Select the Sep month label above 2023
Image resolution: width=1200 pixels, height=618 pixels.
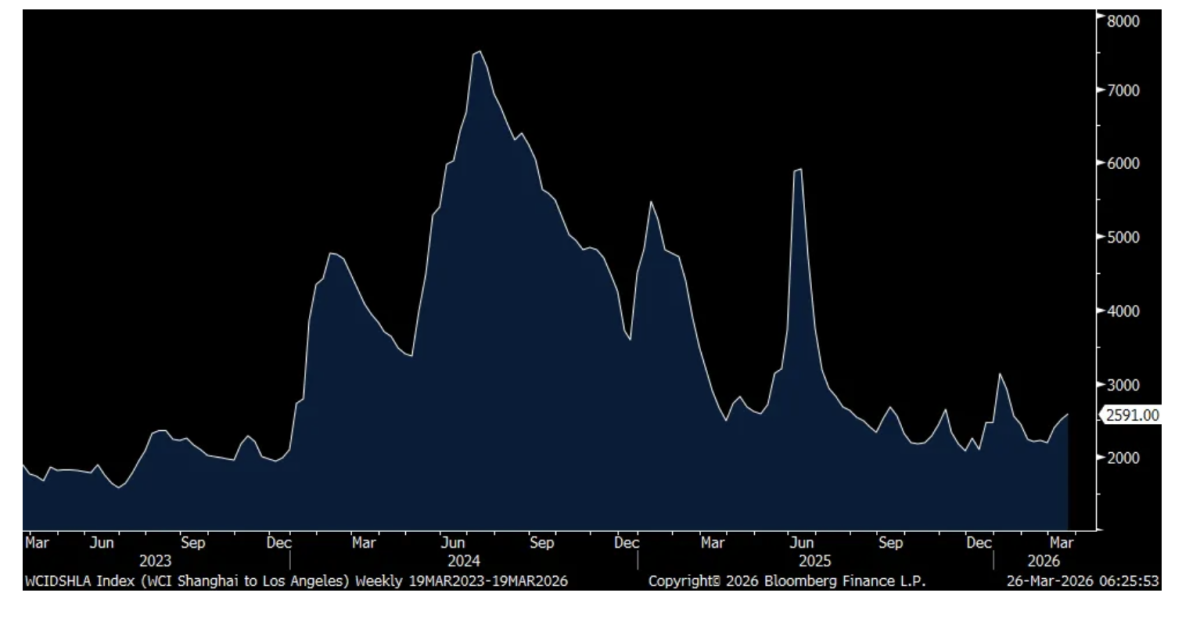[x=192, y=543]
